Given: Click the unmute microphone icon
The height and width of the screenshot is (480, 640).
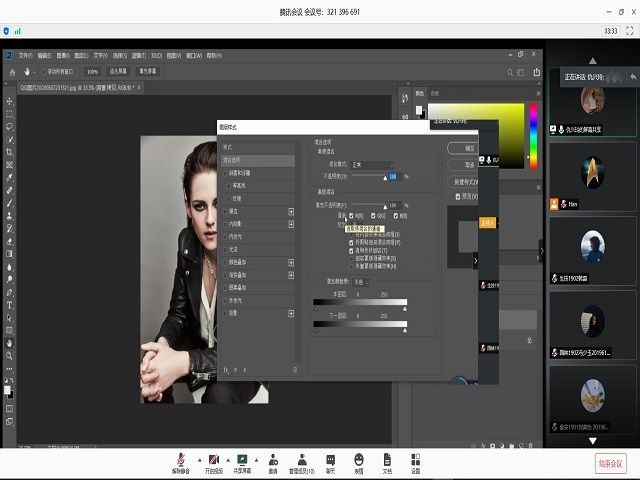Looking at the screenshot, I should pos(181,458).
